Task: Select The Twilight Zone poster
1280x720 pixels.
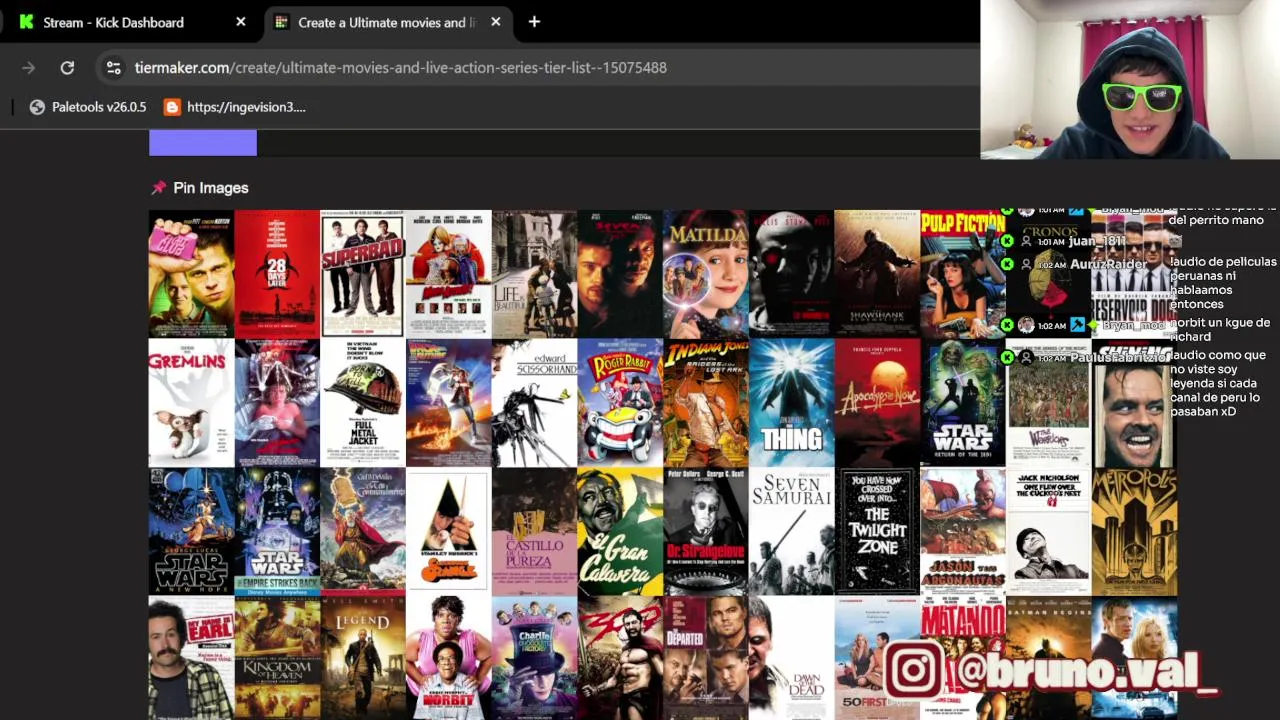Action: pyautogui.click(x=877, y=532)
